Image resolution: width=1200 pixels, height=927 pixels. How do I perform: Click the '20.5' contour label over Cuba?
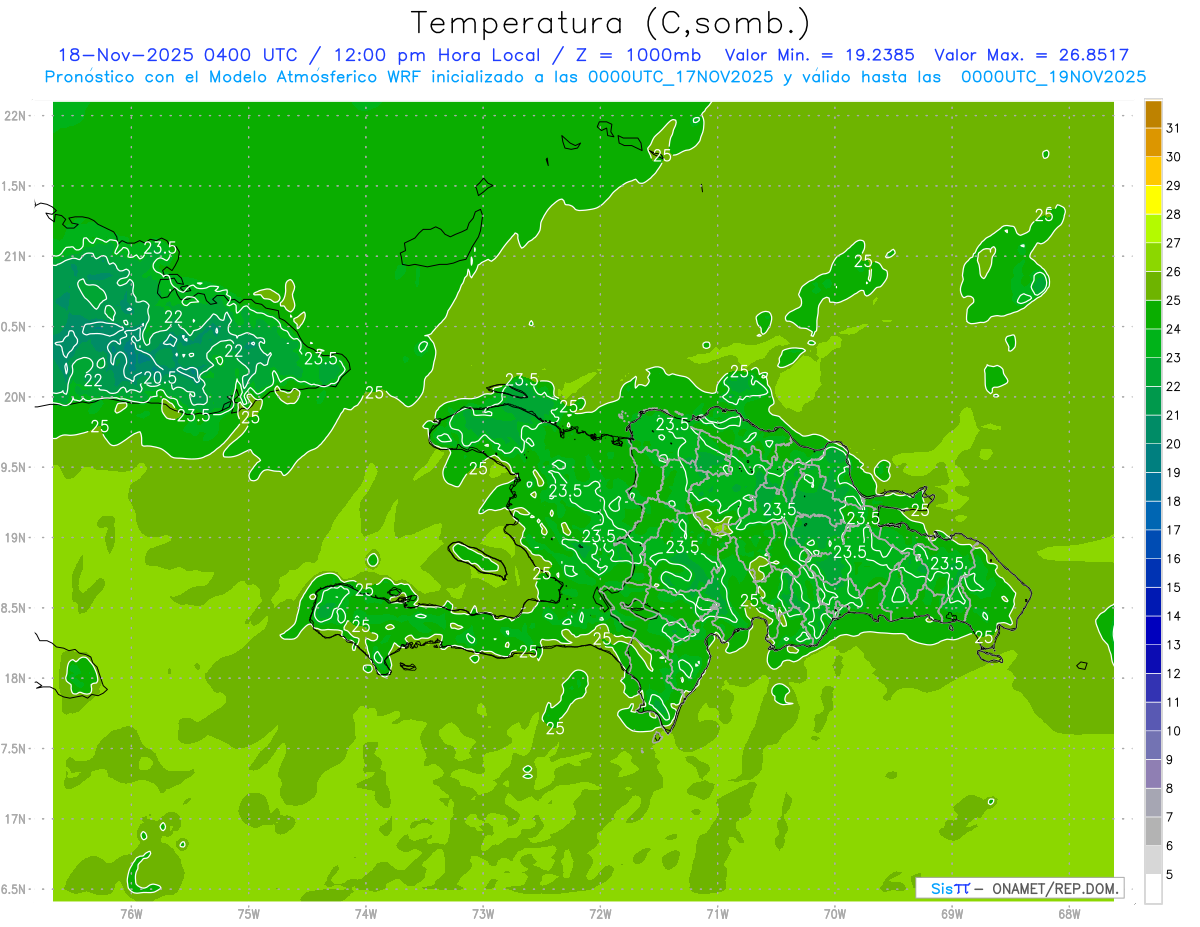[160, 378]
